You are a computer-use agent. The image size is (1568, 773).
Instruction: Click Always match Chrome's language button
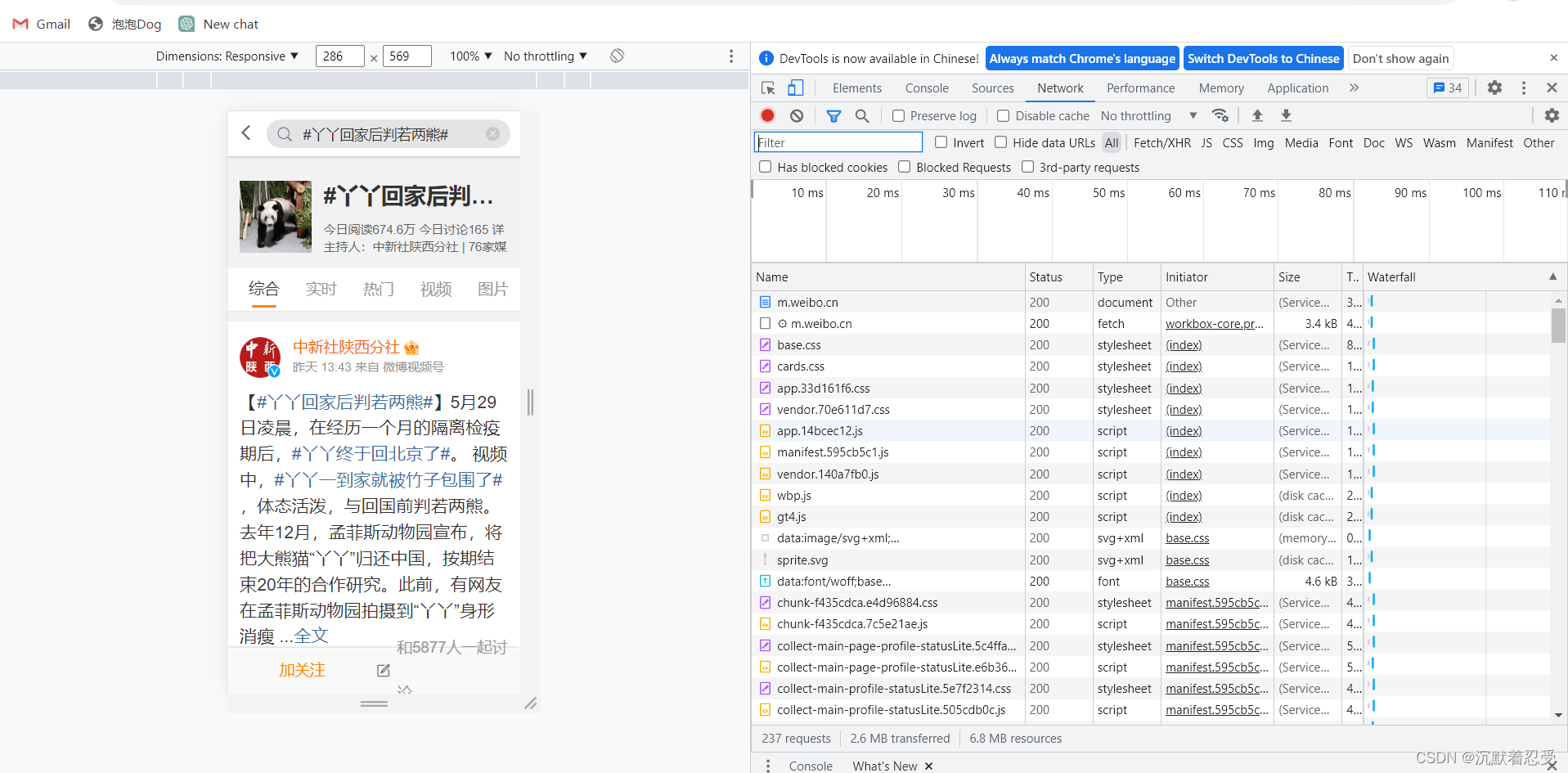coord(1082,58)
